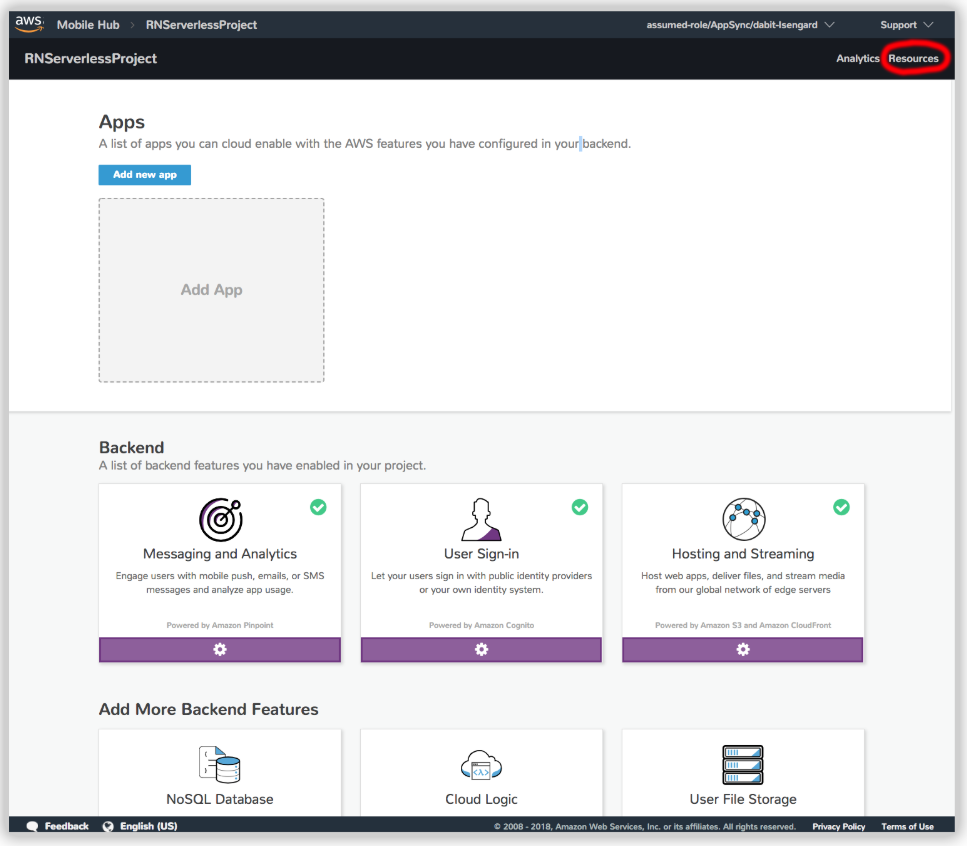The width and height of the screenshot is (967, 846).
Task: Click RNServerlessProject project title heading
Action: pos(91,59)
